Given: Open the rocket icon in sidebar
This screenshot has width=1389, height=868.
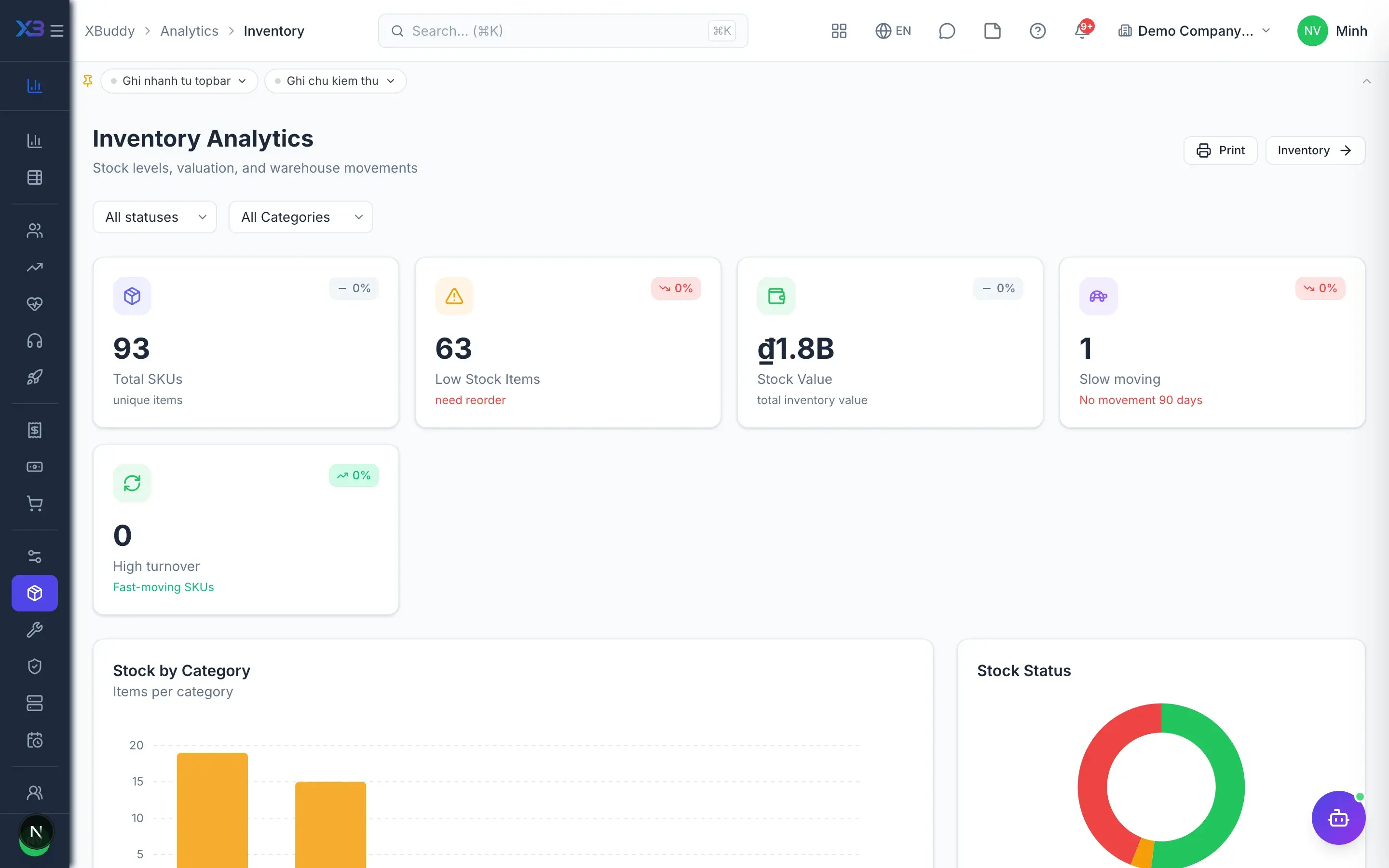Looking at the screenshot, I should tap(34, 377).
